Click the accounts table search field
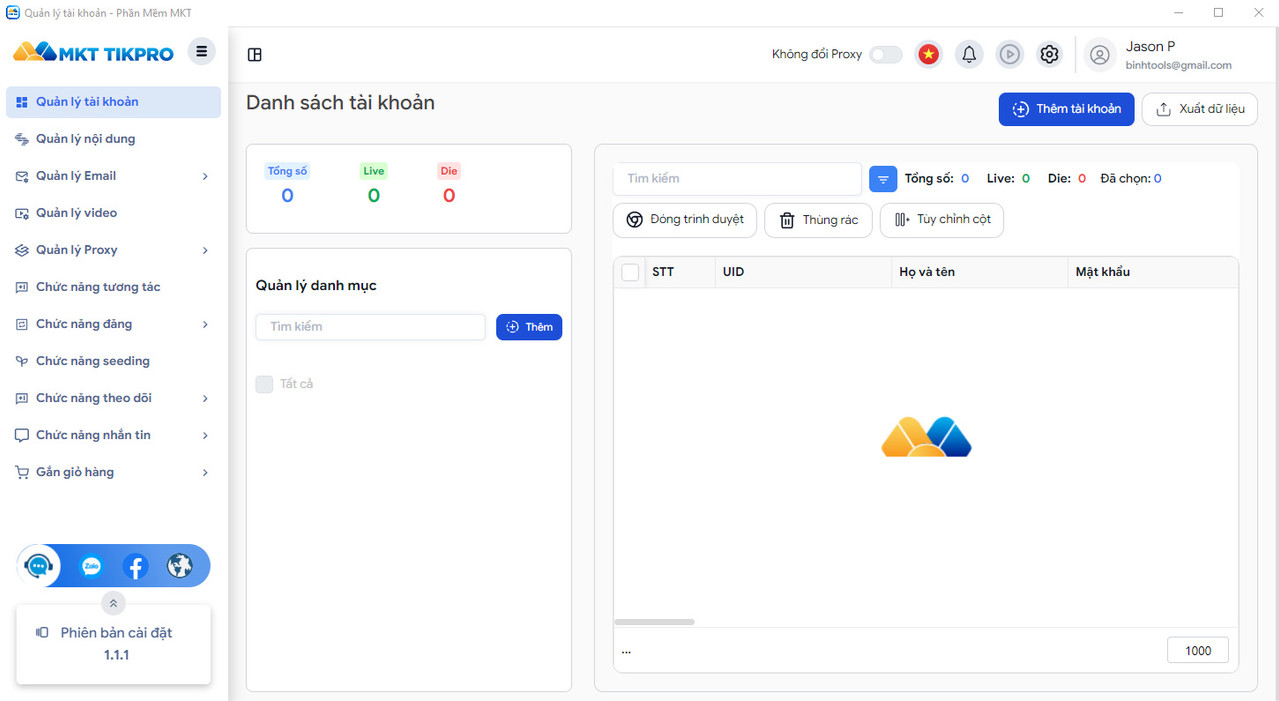 point(737,179)
